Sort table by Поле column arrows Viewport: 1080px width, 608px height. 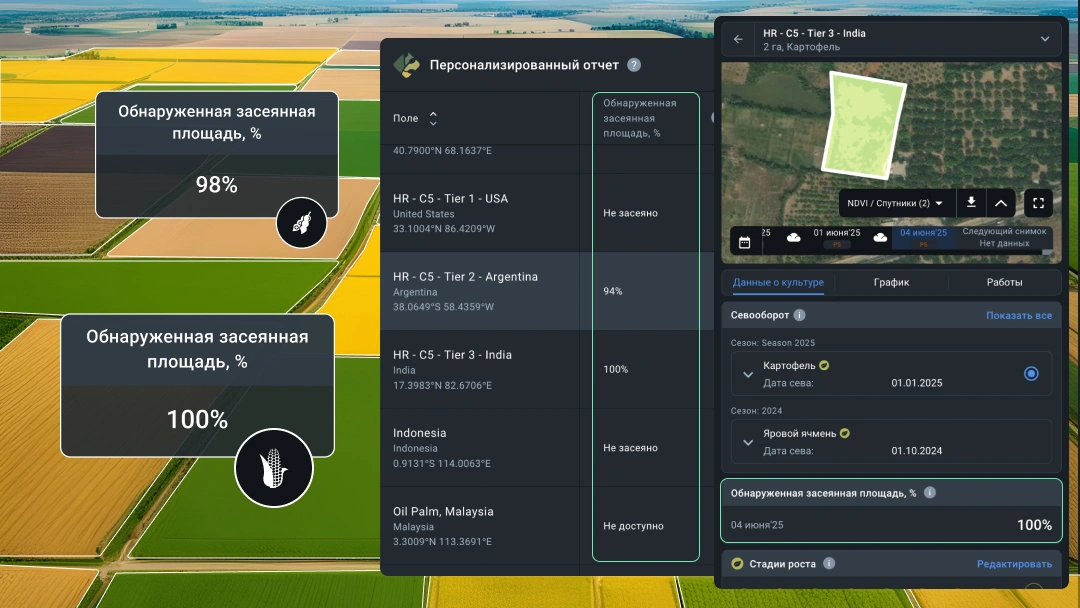click(x=433, y=118)
